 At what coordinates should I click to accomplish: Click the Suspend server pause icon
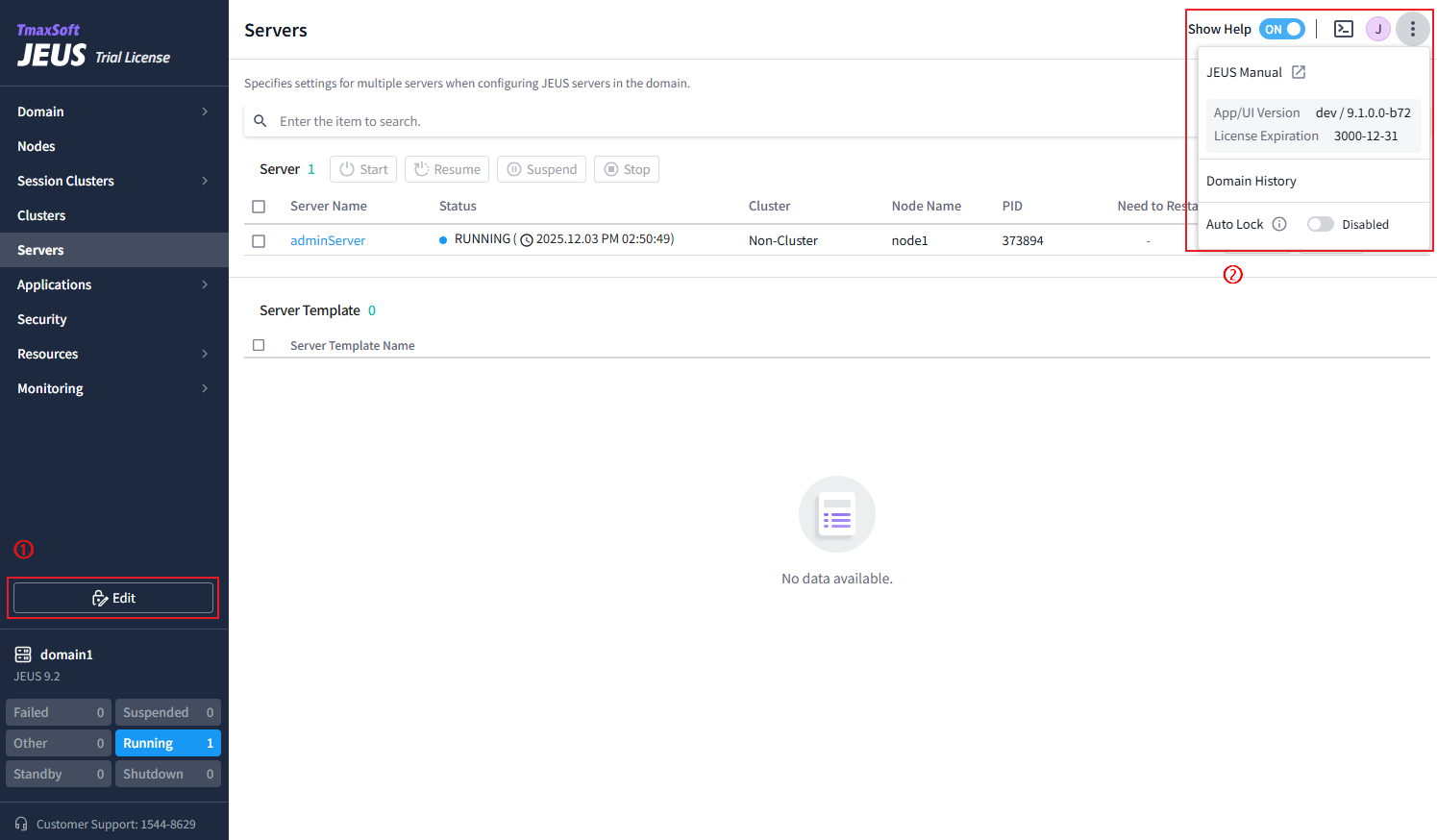[x=515, y=168]
